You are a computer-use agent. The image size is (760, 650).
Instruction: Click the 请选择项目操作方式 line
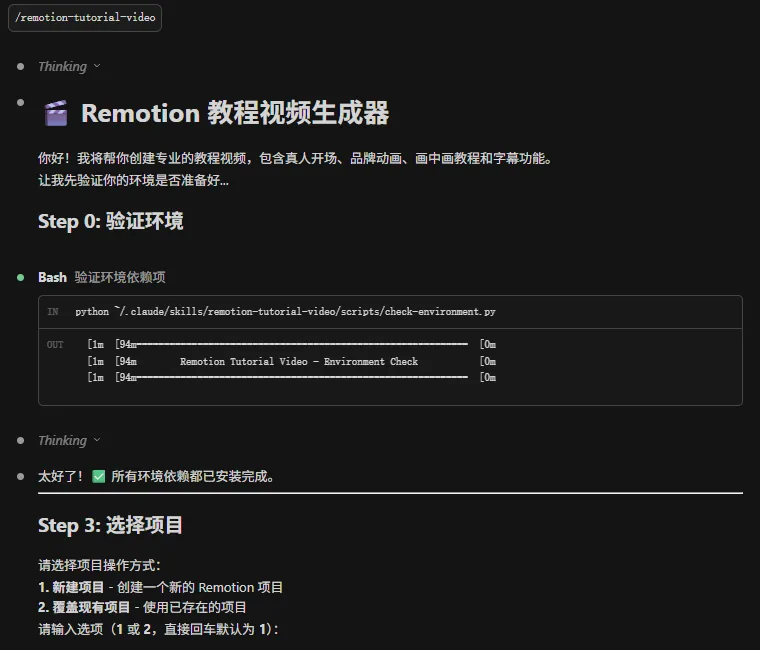(x=99, y=565)
